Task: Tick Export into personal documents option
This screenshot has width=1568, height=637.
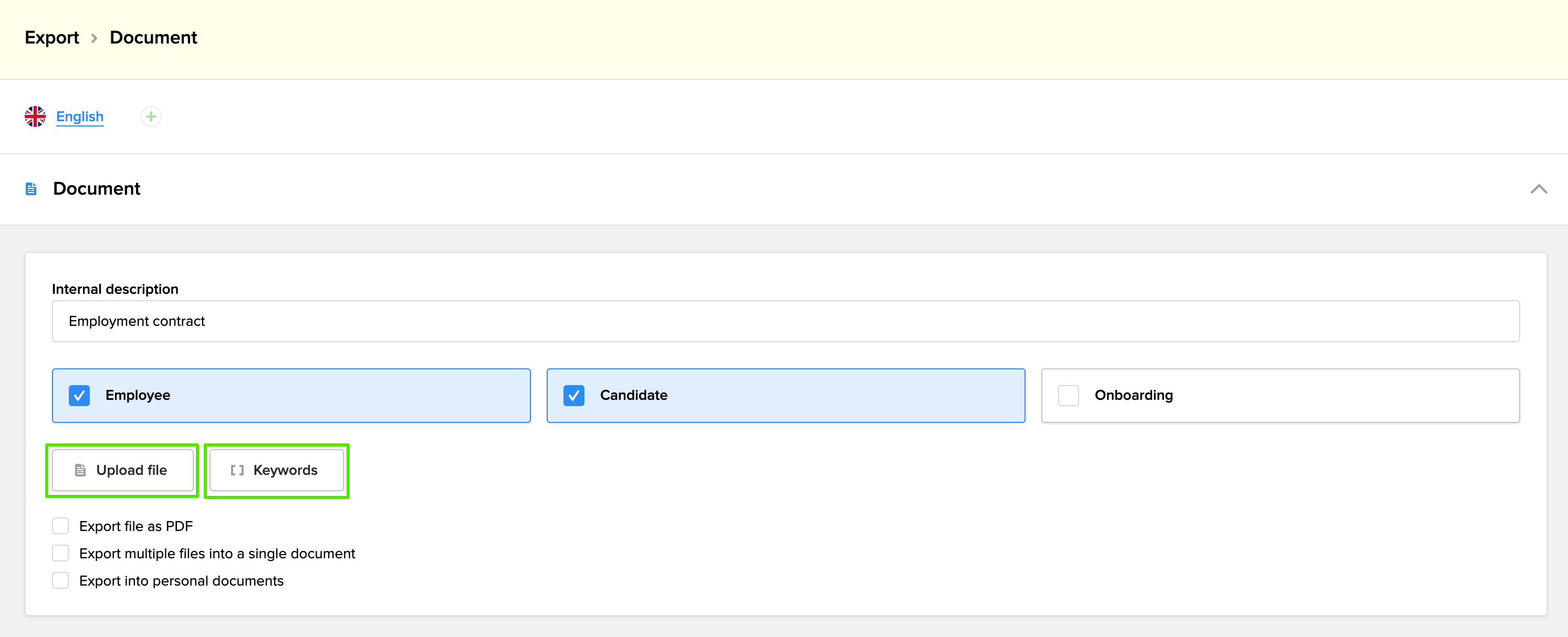Action: (60, 580)
